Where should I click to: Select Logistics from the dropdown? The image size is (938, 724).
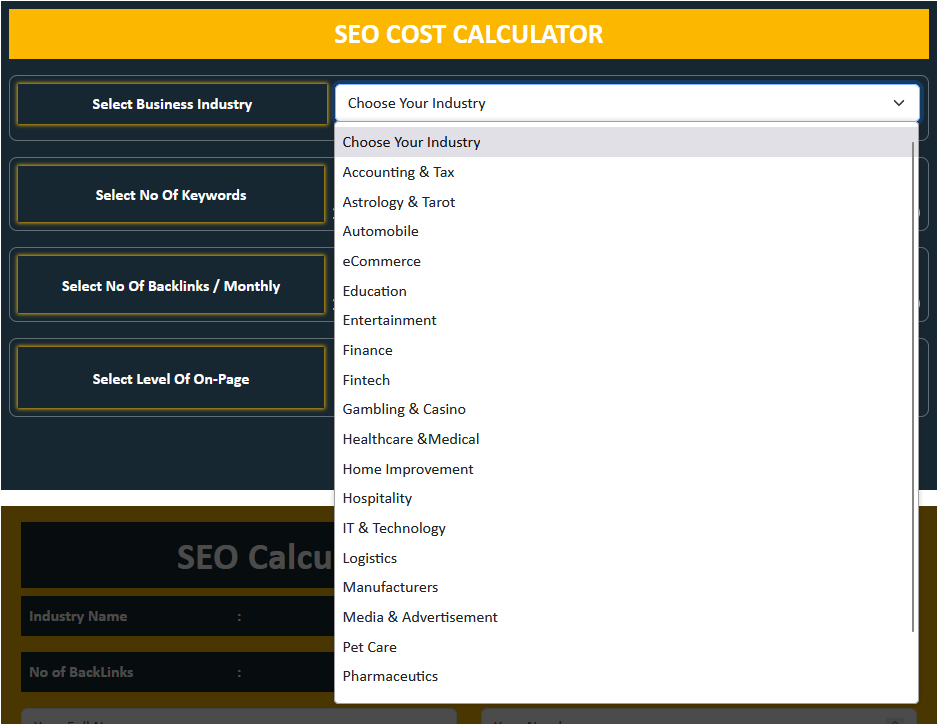click(x=369, y=558)
